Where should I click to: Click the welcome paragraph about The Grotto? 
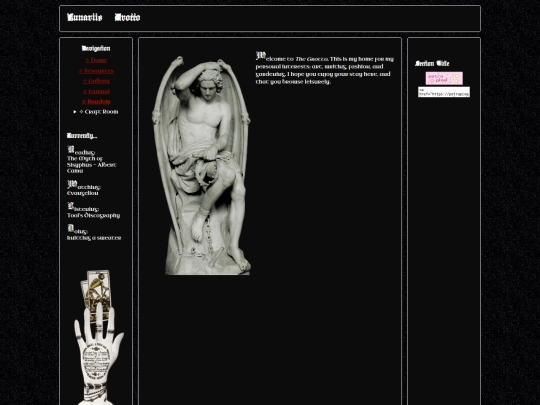click(x=325, y=69)
